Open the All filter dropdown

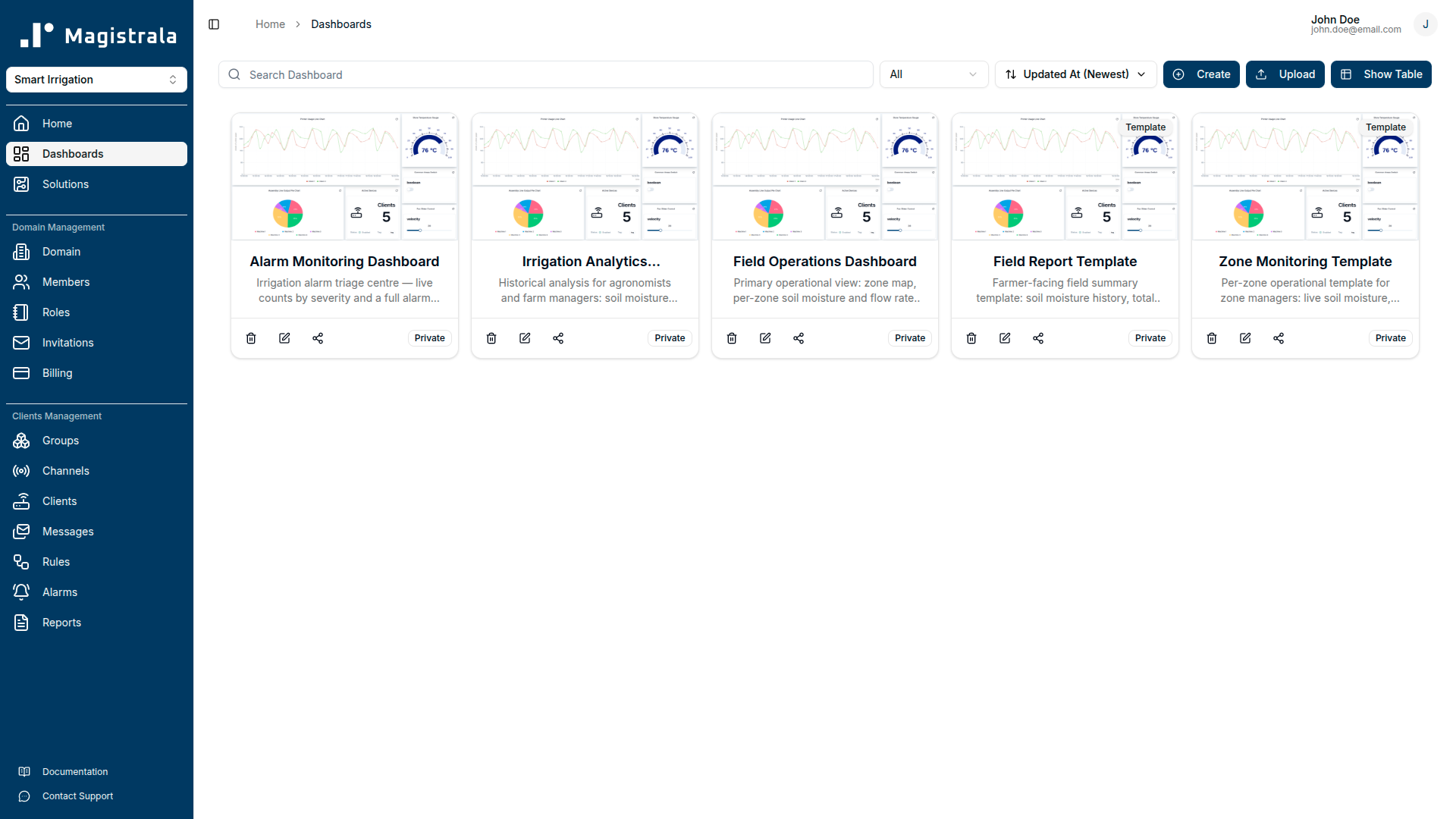pyautogui.click(x=934, y=74)
